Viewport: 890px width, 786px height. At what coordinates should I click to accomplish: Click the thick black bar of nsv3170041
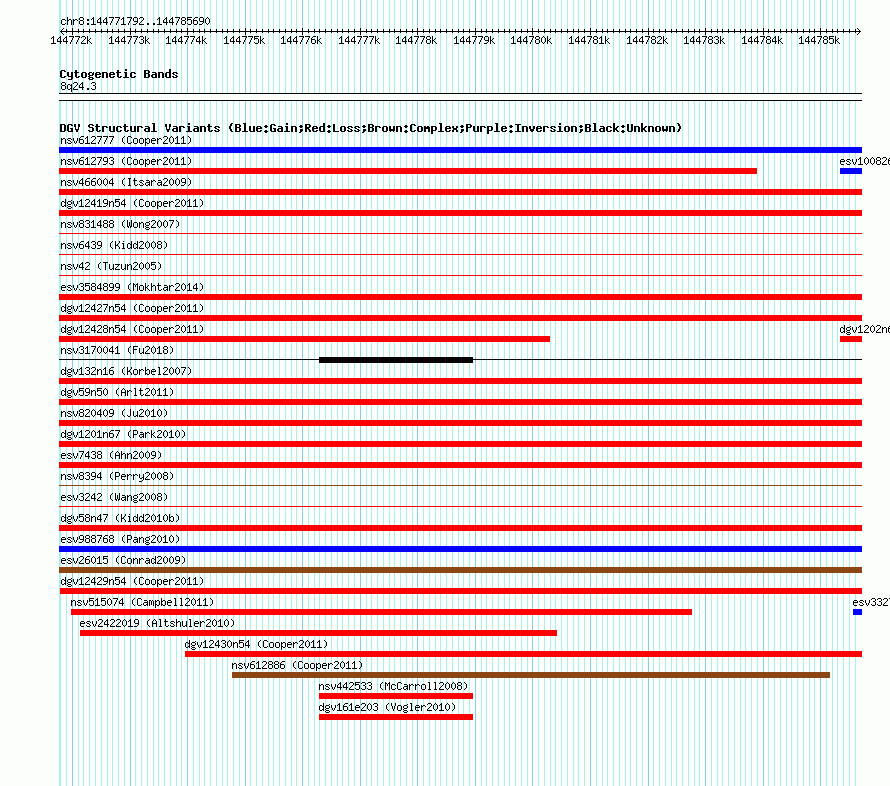tap(396, 360)
